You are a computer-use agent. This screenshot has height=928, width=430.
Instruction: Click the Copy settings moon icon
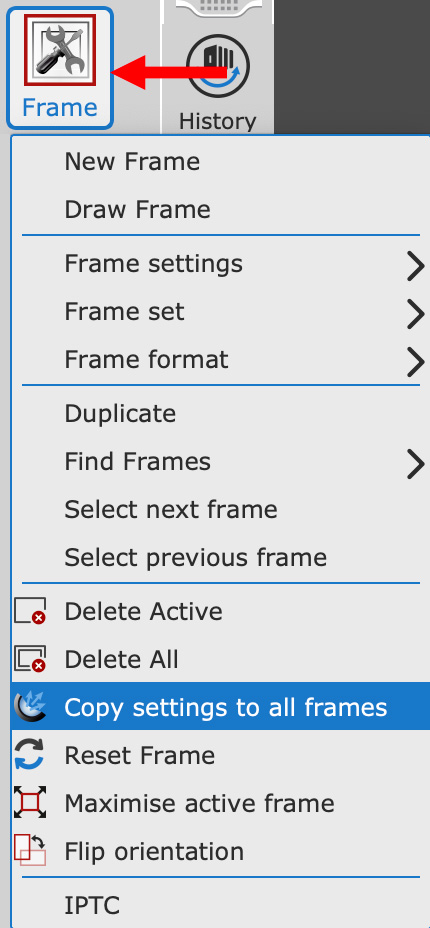click(x=30, y=707)
